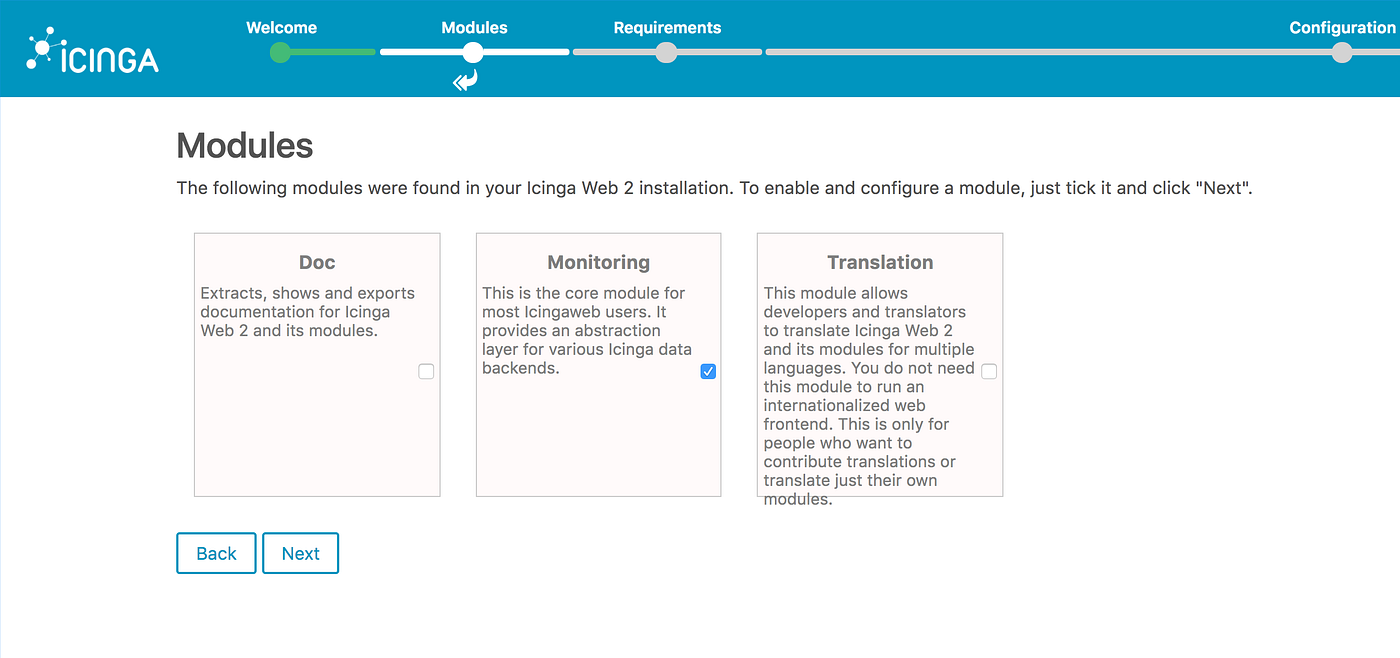The width and height of the screenshot is (1400, 658).
Task: Click the Monitoring module title text
Action: (598, 262)
